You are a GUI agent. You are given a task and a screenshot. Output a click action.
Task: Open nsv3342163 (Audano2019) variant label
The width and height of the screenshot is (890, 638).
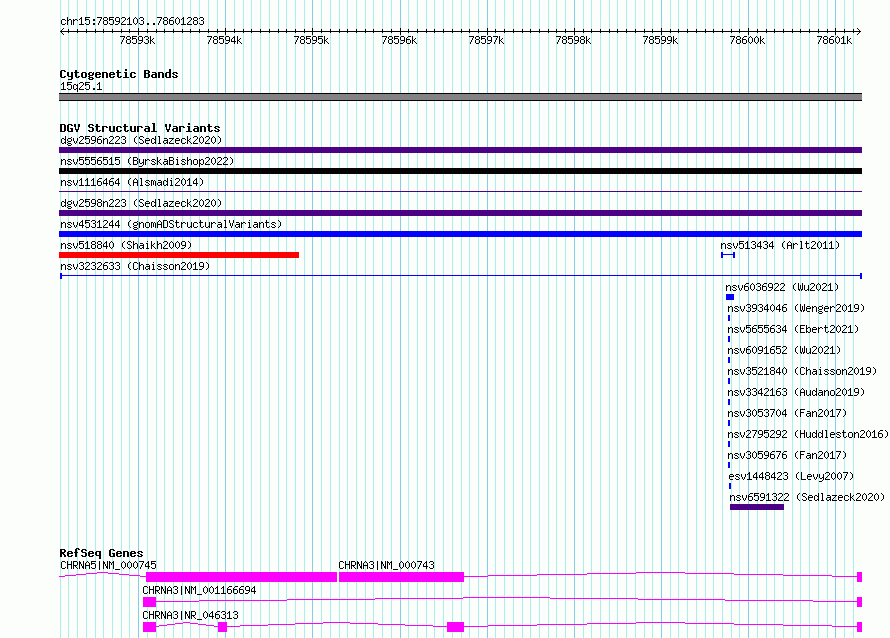(796, 392)
